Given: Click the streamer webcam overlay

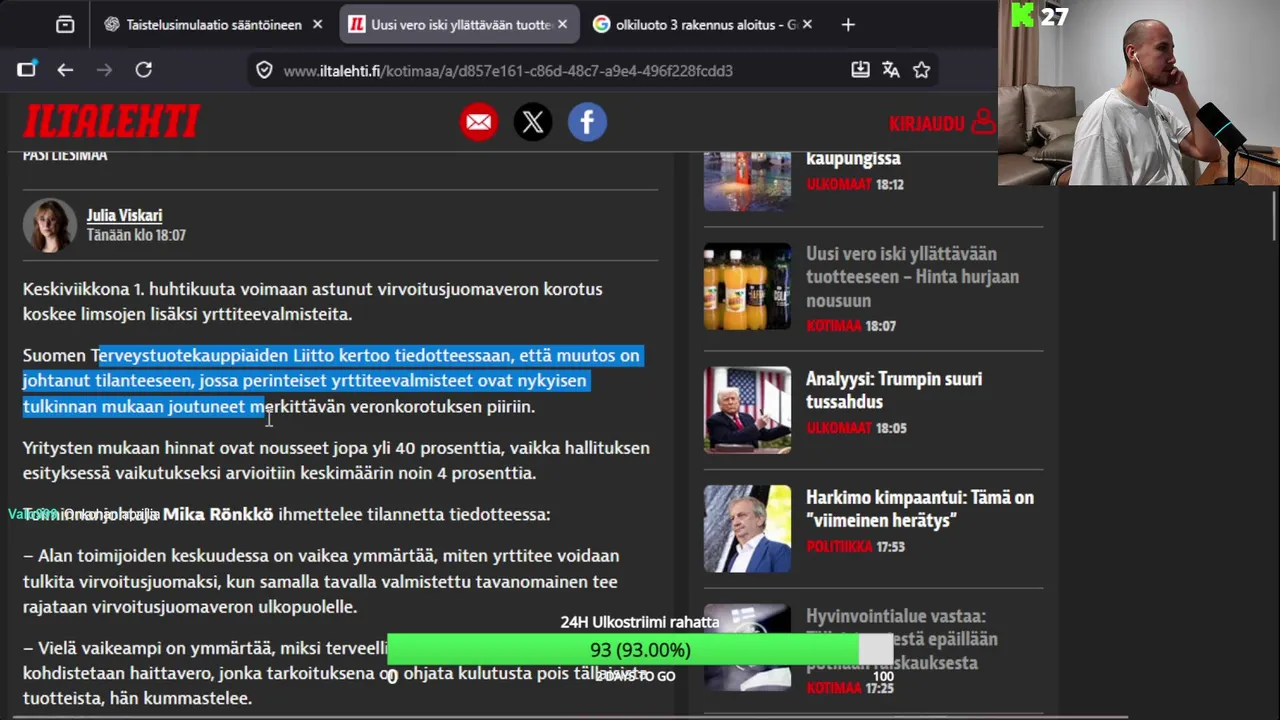Looking at the screenshot, I should (x=1139, y=93).
